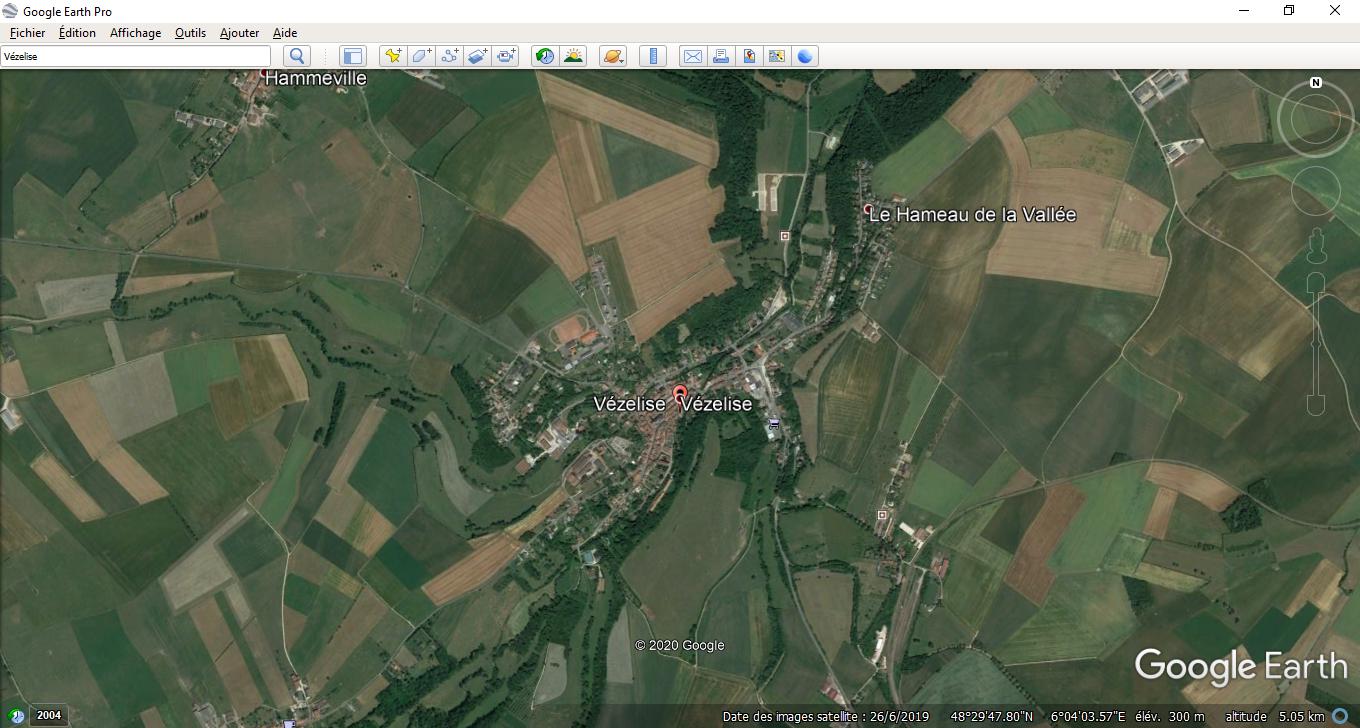This screenshot has width=1360, height=728.
Task: Open the Édition menu
Action: click(x=77, y=33)
